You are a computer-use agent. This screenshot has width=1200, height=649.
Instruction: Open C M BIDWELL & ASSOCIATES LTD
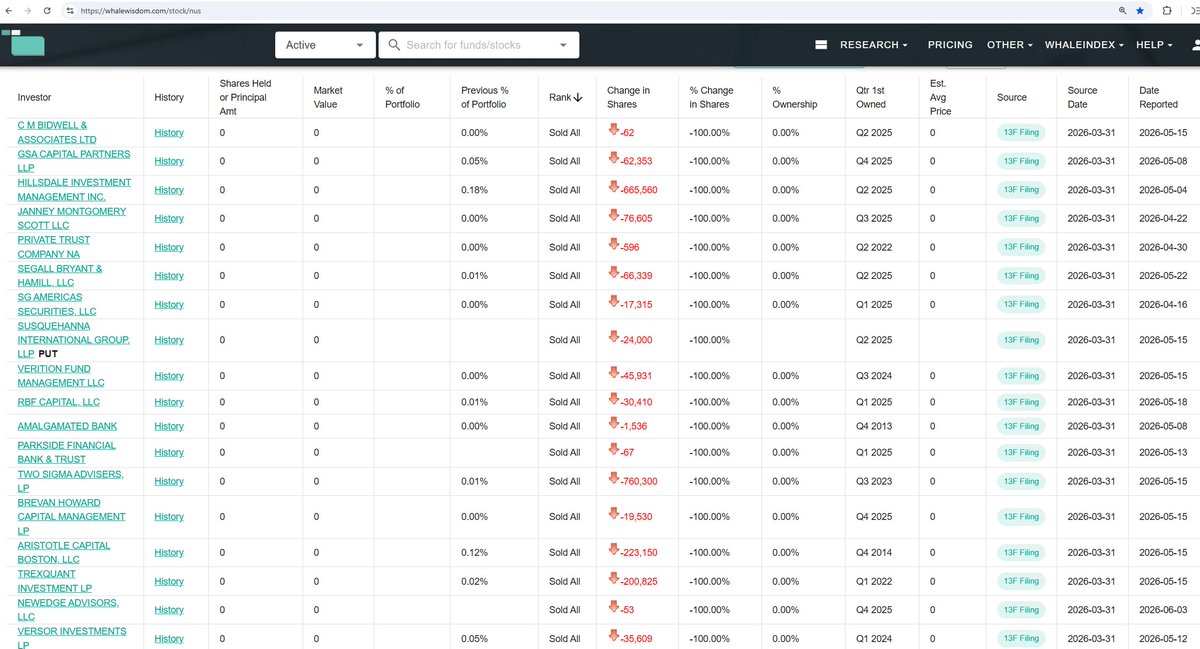[x=57, y=132]
